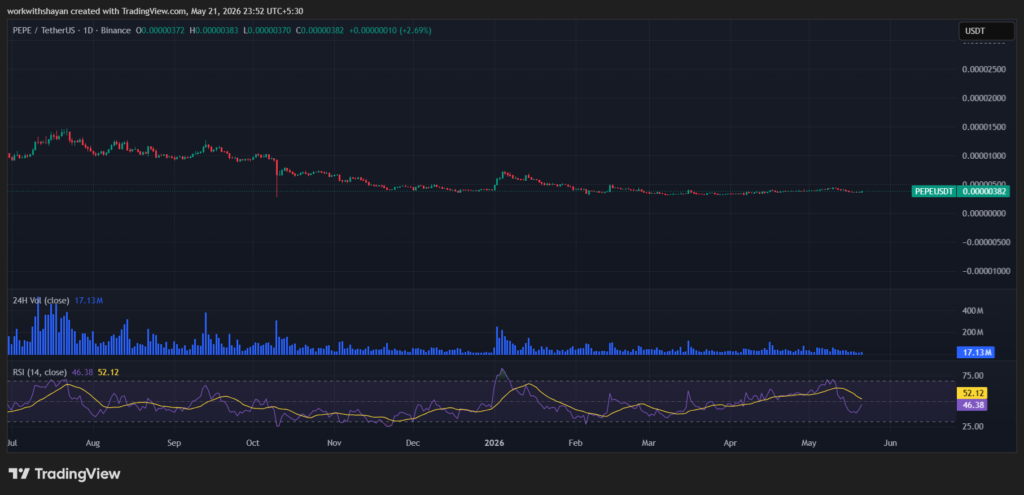The width and height of the screenshot is (1024, 495).
Task: Click the 46.38 value beside RSI title
Action: pyautogui.click(x=82, y=372)
